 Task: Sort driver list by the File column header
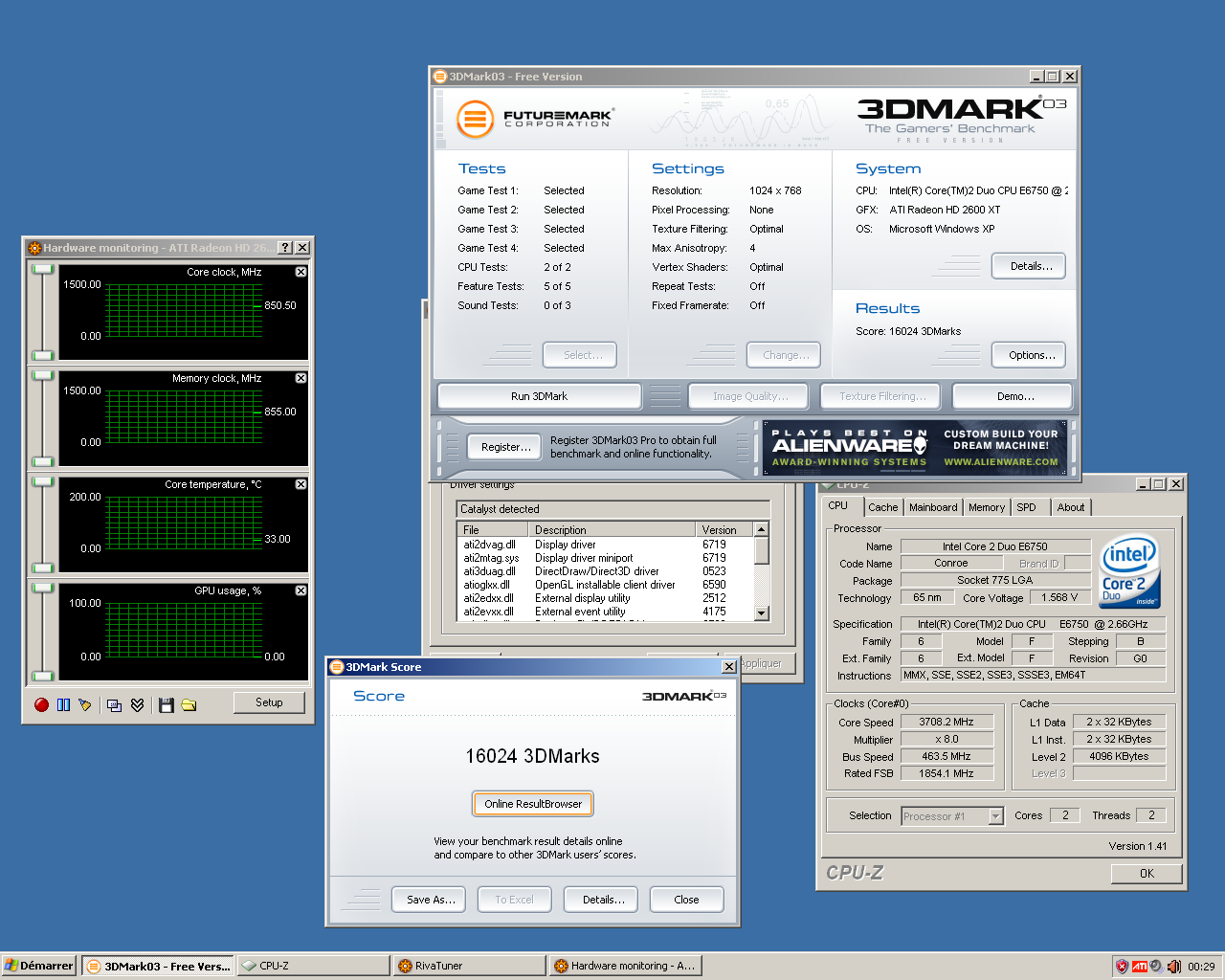tap(493, 530)
